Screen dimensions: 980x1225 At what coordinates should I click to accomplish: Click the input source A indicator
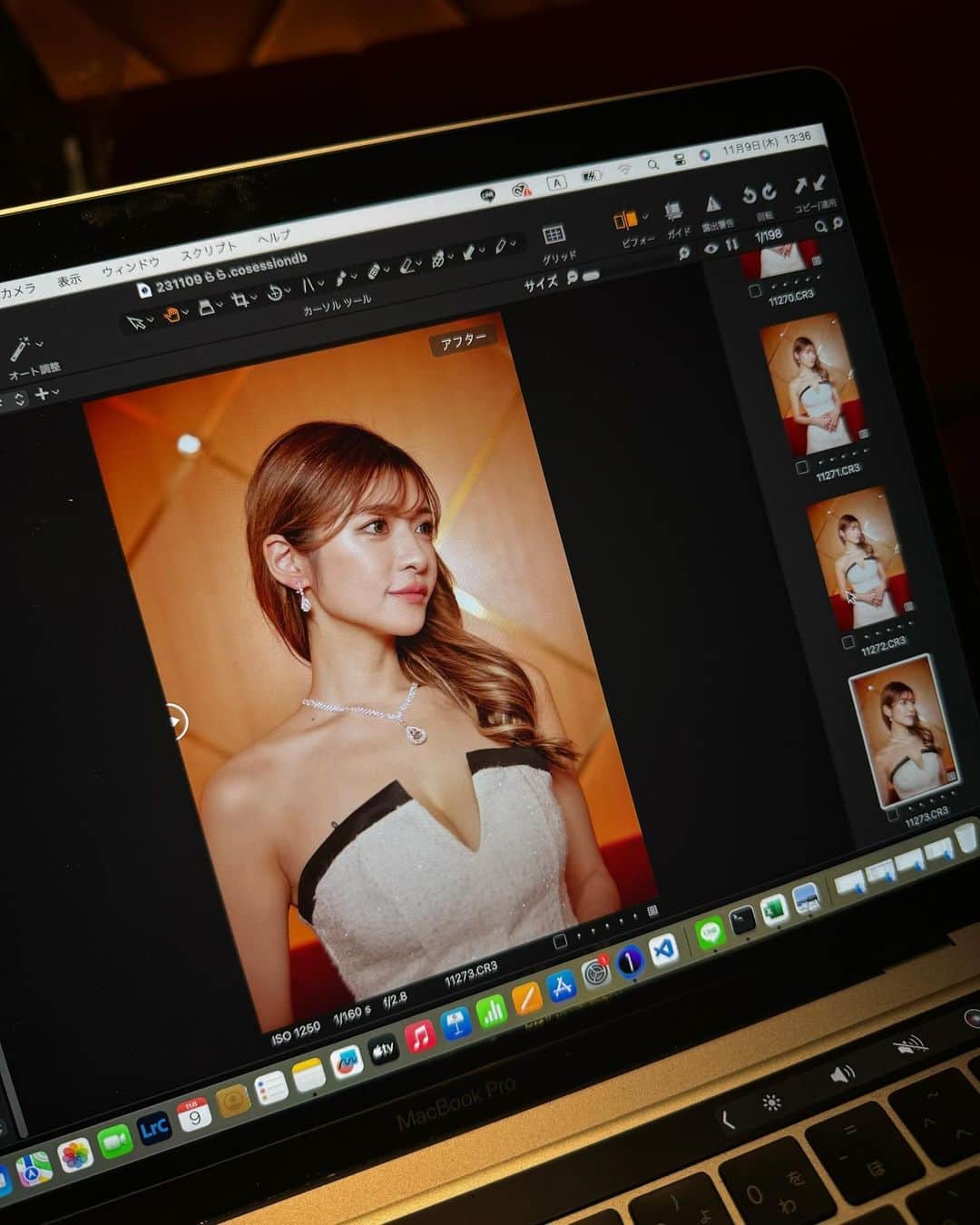pos(555,183)
